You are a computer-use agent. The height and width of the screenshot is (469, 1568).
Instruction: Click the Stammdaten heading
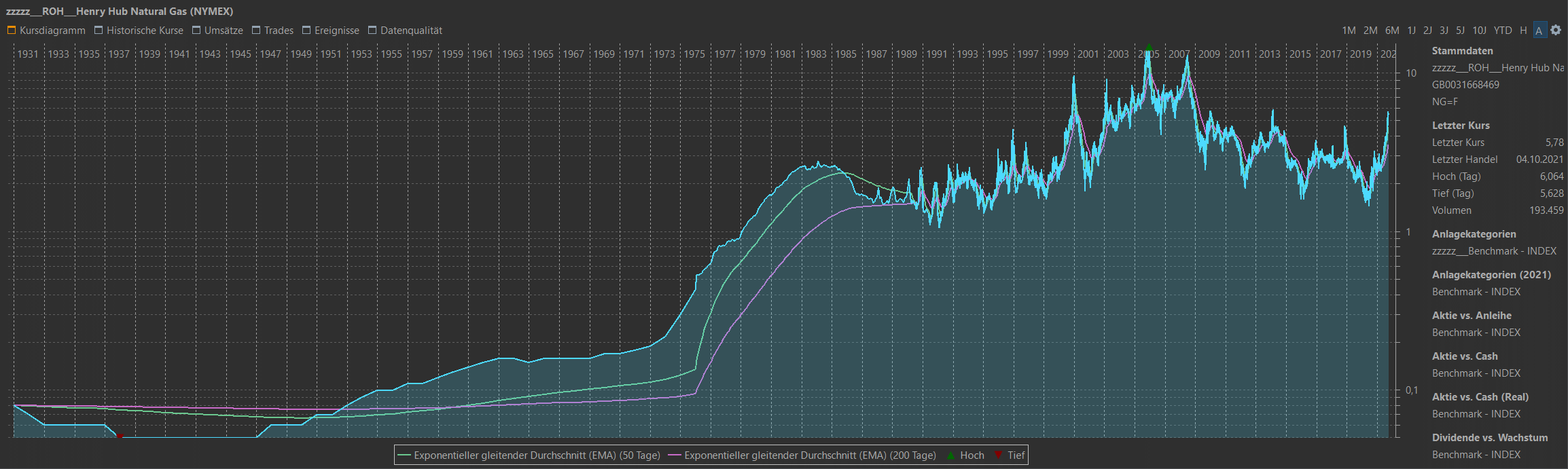pos(1462,51)
